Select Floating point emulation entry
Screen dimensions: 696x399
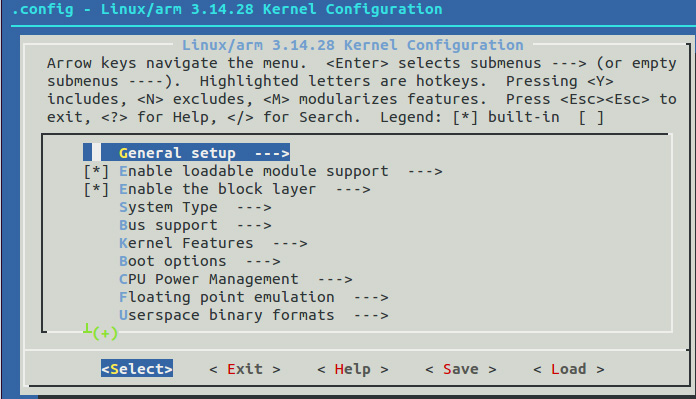pyautogui.click(x=253, y=297)
